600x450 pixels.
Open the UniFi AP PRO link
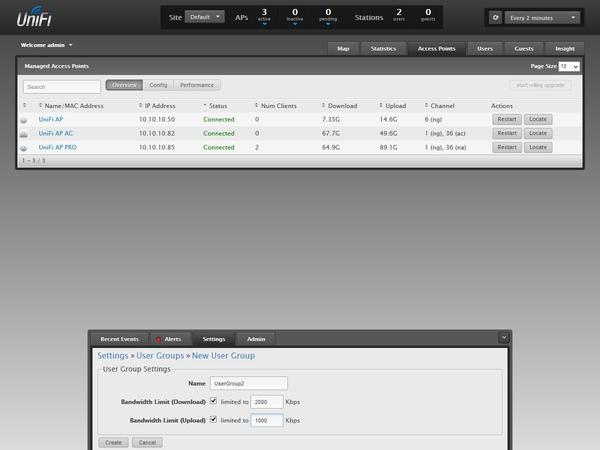pyautogui.click(x=57, y=147)
